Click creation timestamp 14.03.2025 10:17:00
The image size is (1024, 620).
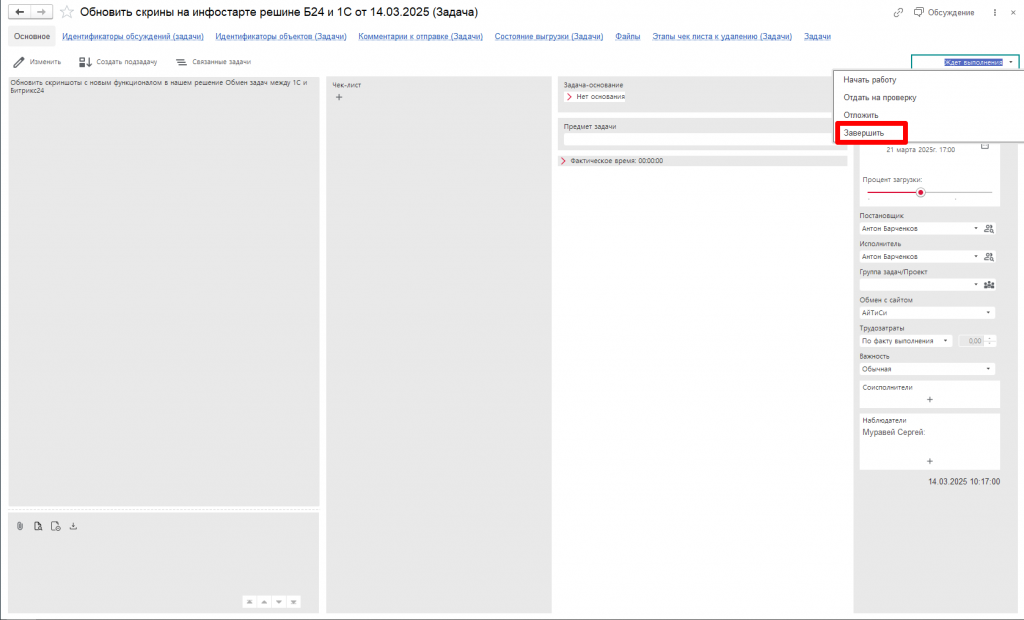(x=964, y=481)
